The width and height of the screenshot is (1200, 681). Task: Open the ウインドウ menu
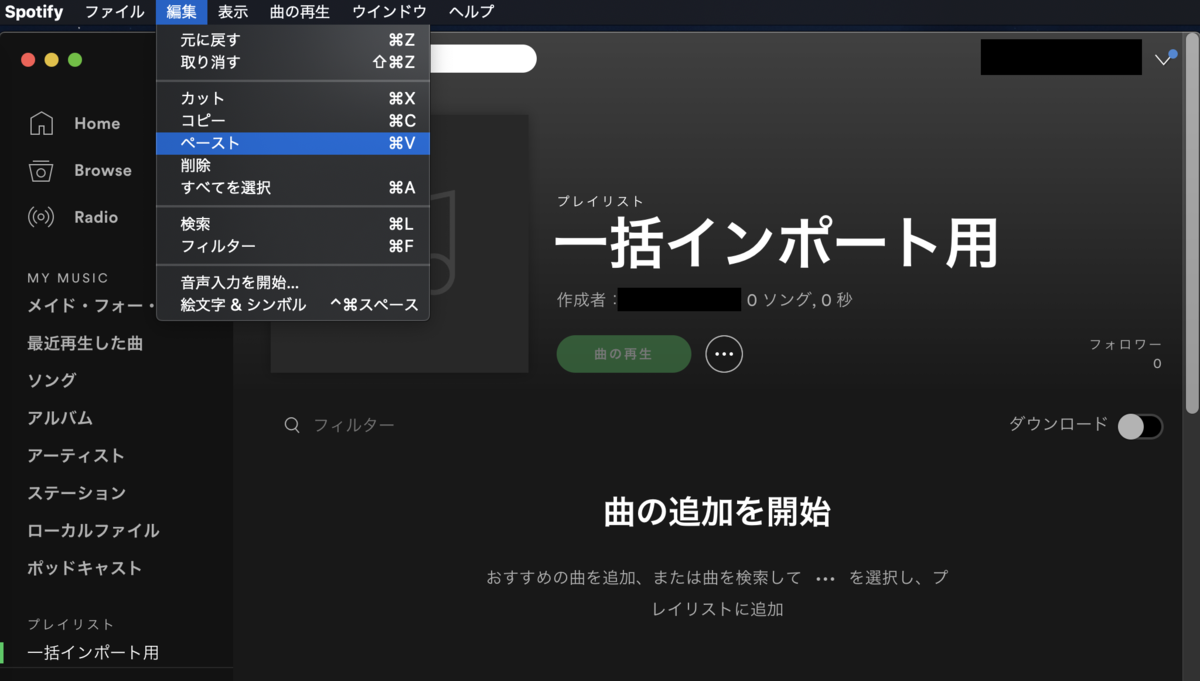pos(389,12)
